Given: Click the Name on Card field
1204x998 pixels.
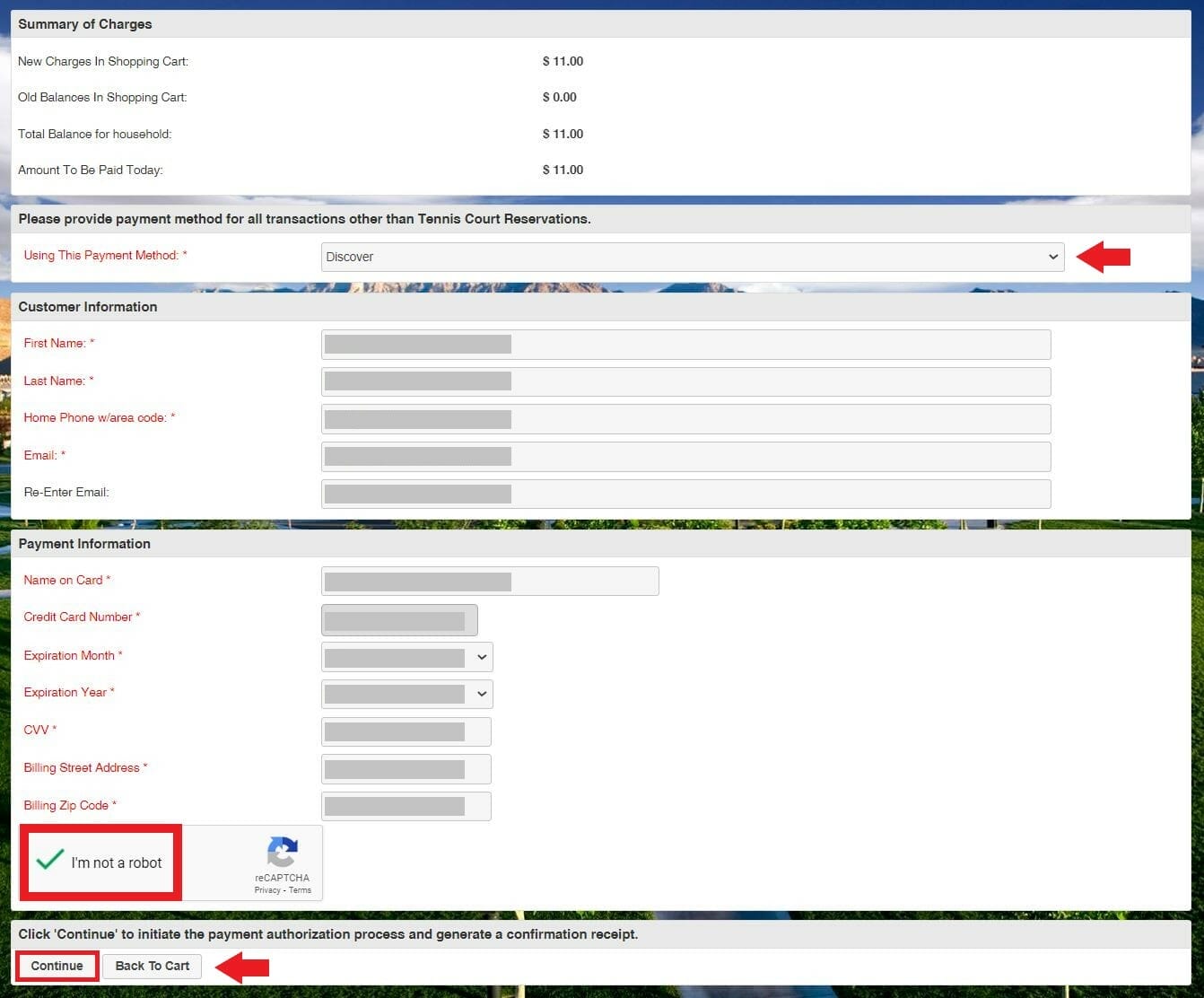Looking at the screenshot, I should [490, 582].
